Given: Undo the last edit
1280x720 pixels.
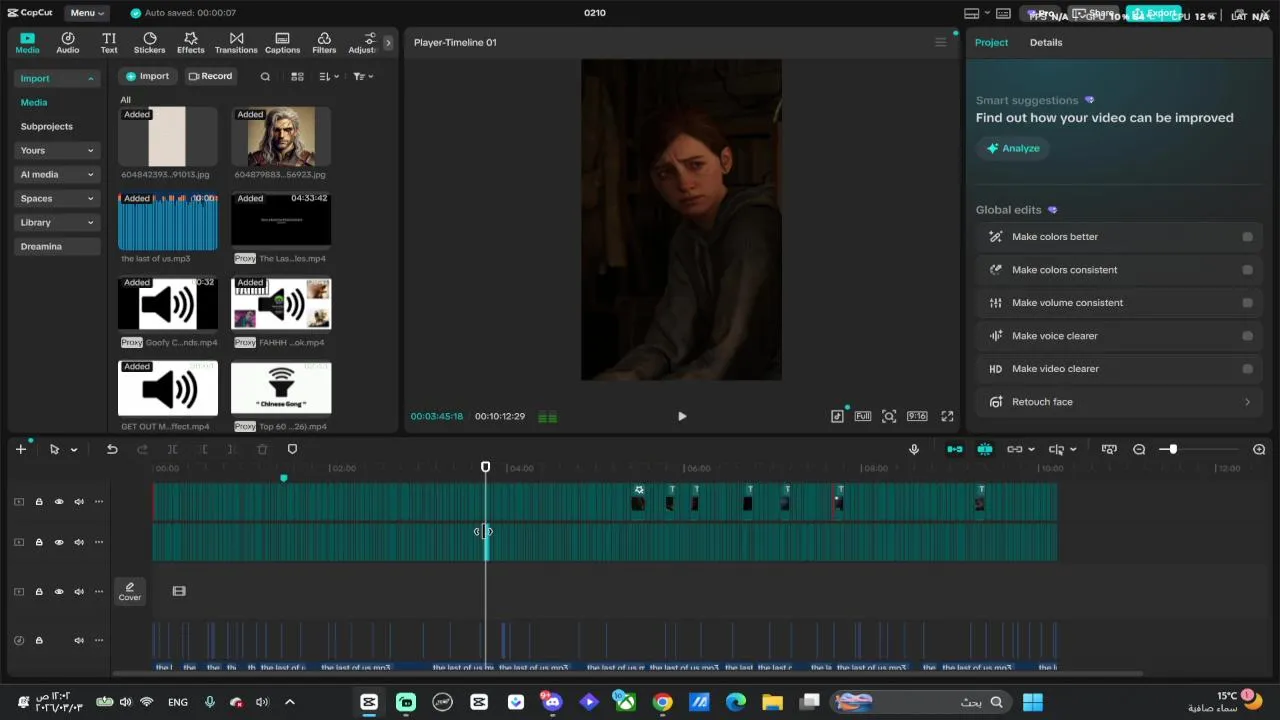Looking at the screenshot, I should point(112,449).
